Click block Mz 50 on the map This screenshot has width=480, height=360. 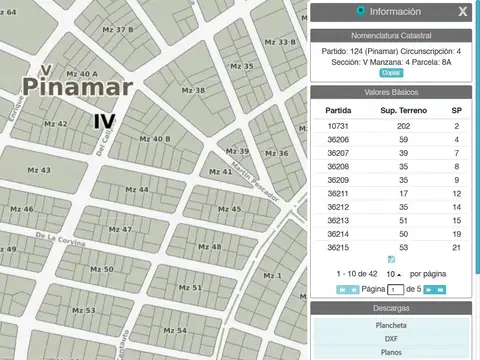(102, 269)
